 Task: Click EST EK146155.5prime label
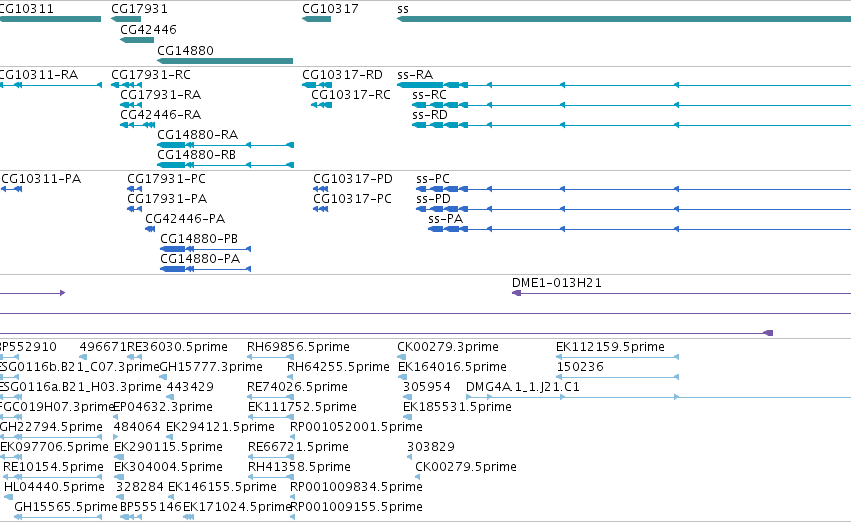pyautogui.click(x=222, y=487)
